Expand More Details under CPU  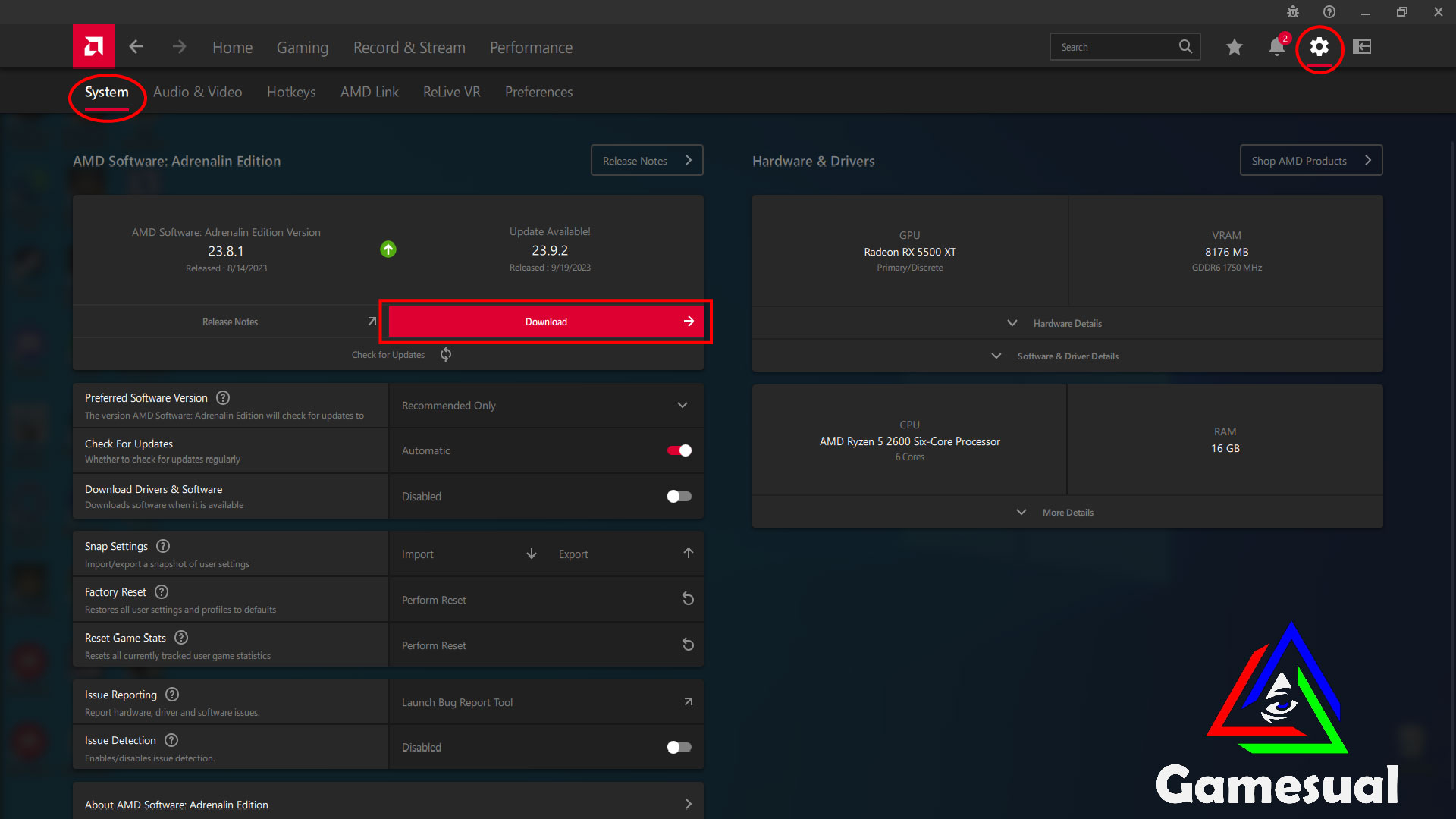1067,513
